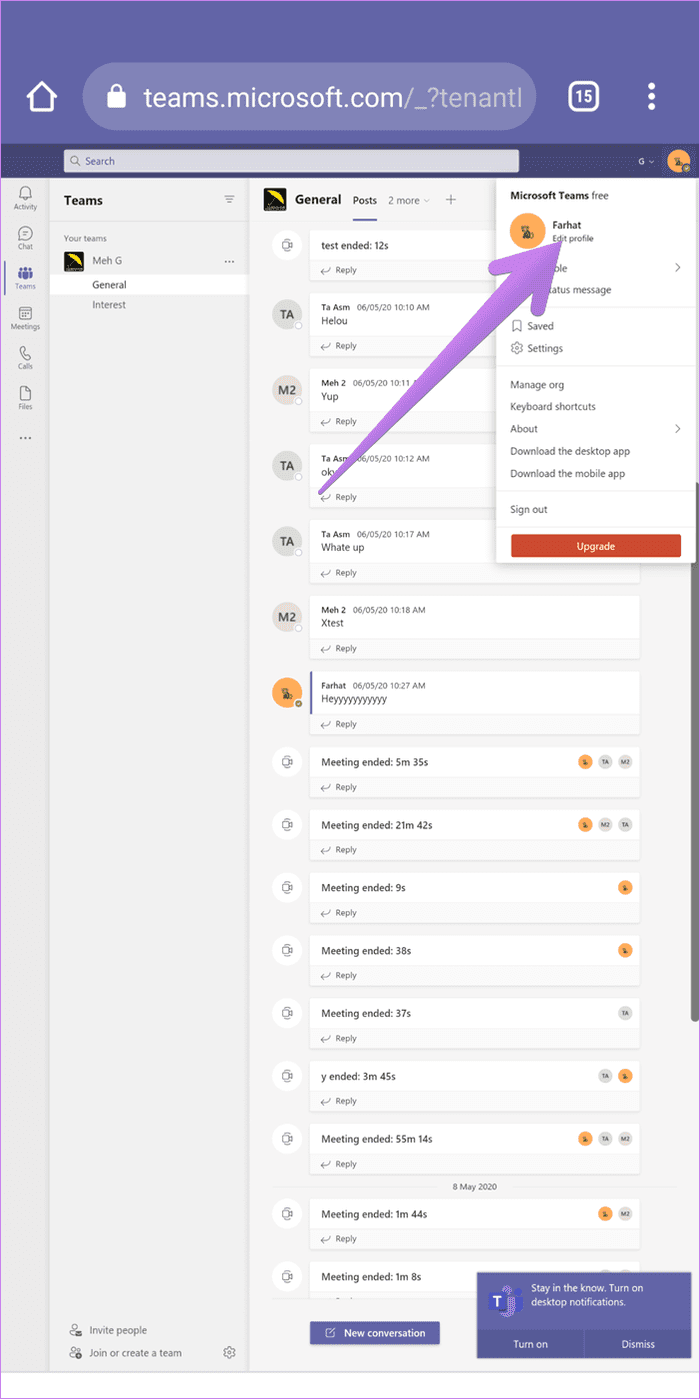Turn on desktop notifications
Image resolution: width=700 pixels, height=1399 pixels.
coord(530,1344)
